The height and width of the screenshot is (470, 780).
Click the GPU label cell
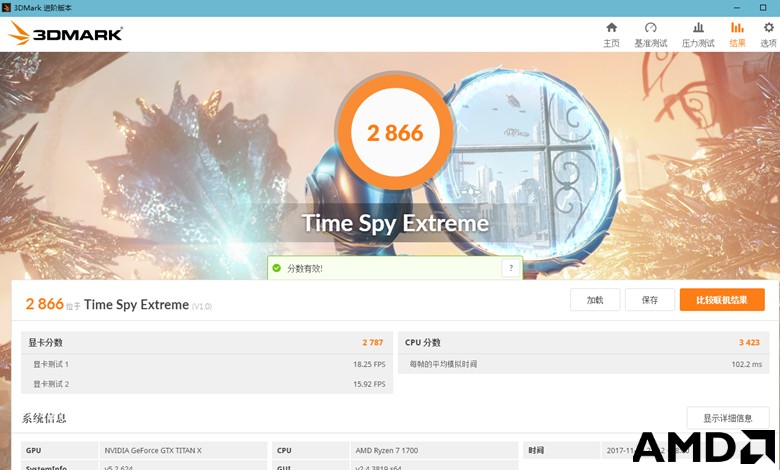(x=60, y=450)
